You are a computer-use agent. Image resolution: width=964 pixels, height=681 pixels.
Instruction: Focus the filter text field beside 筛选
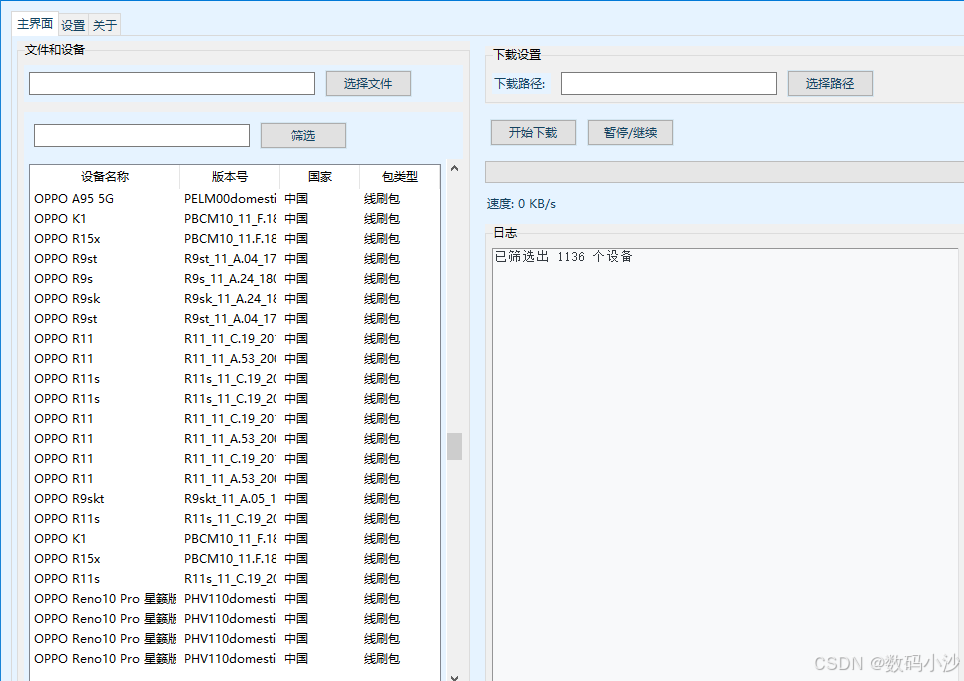(x=142, y=135)
